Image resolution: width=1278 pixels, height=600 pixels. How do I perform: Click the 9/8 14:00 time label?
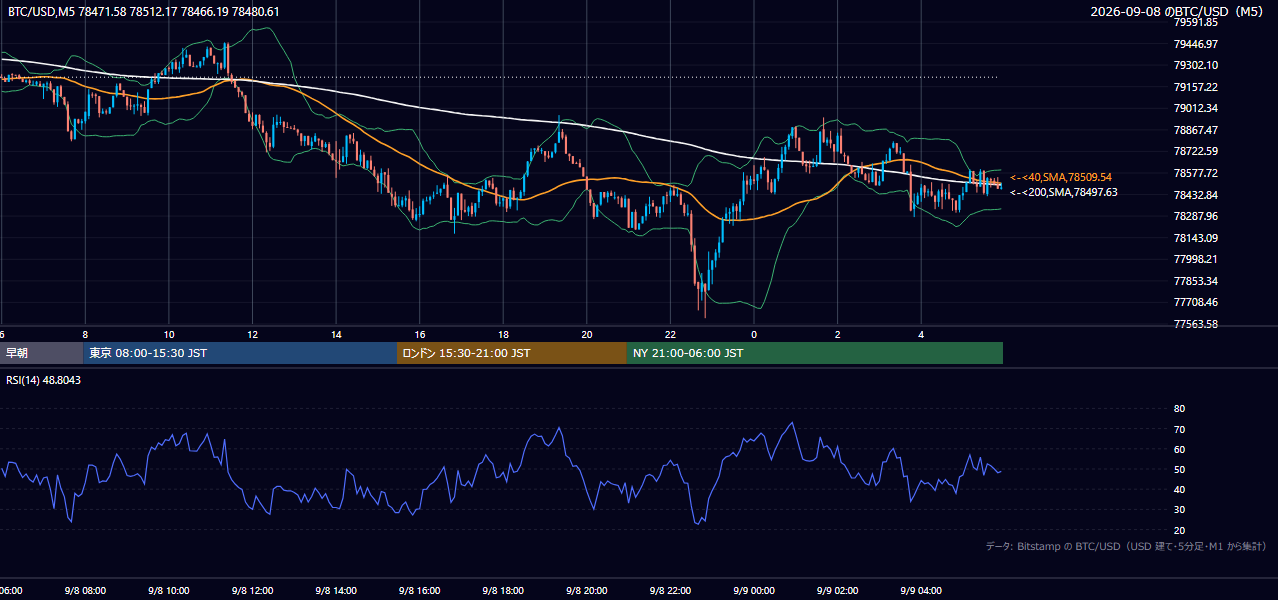tap(335, 590)
